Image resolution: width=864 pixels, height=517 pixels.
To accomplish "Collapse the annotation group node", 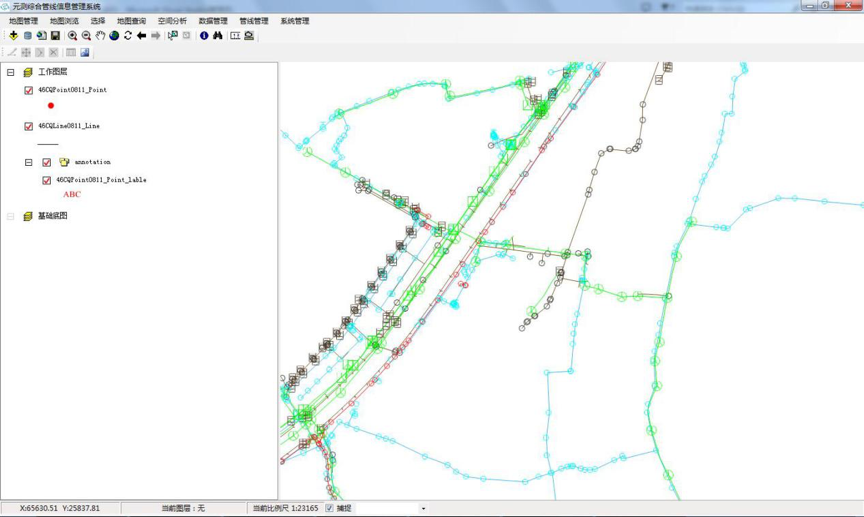I will coord(29,162).
